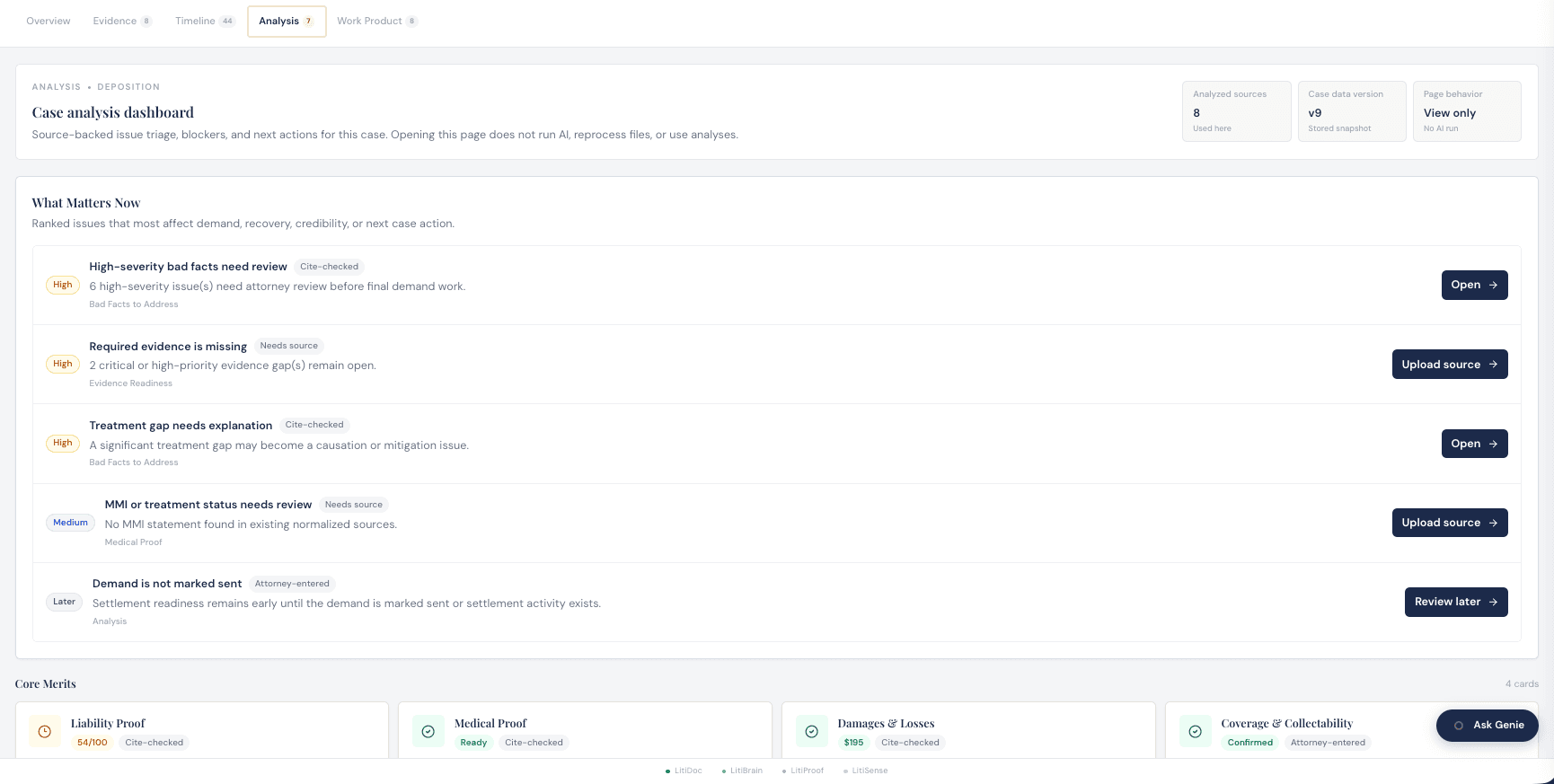Click the LitiBrain footer link

[742, 771]
